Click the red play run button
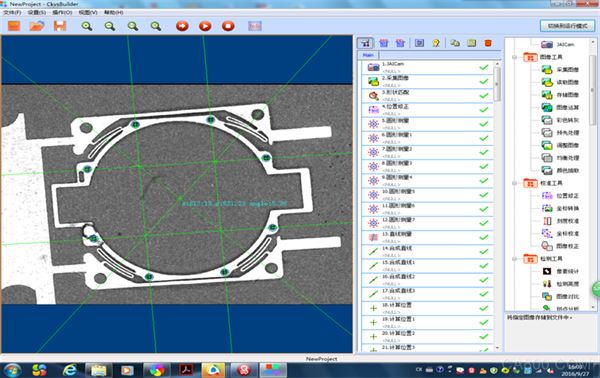Viewport: 600px width, 378px height. [205, 26]
